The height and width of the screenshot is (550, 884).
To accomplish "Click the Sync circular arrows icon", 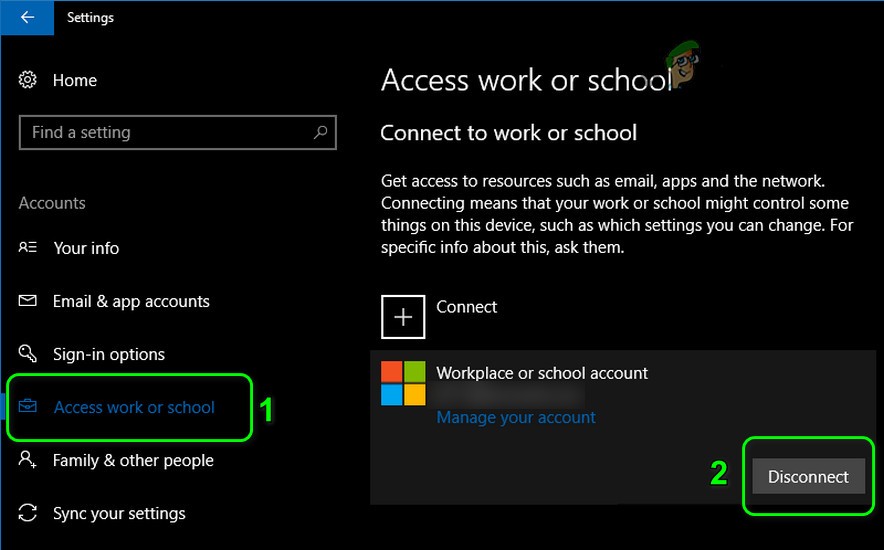I will tap(28, 513).
